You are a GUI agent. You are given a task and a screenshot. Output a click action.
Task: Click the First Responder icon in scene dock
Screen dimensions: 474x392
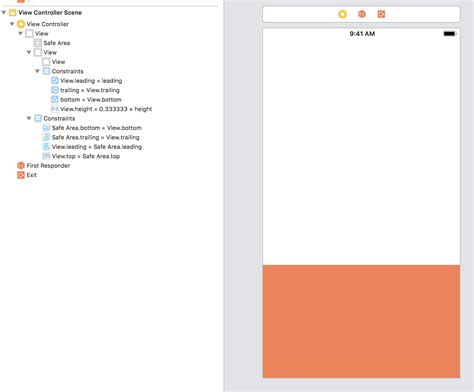(362, 14)
